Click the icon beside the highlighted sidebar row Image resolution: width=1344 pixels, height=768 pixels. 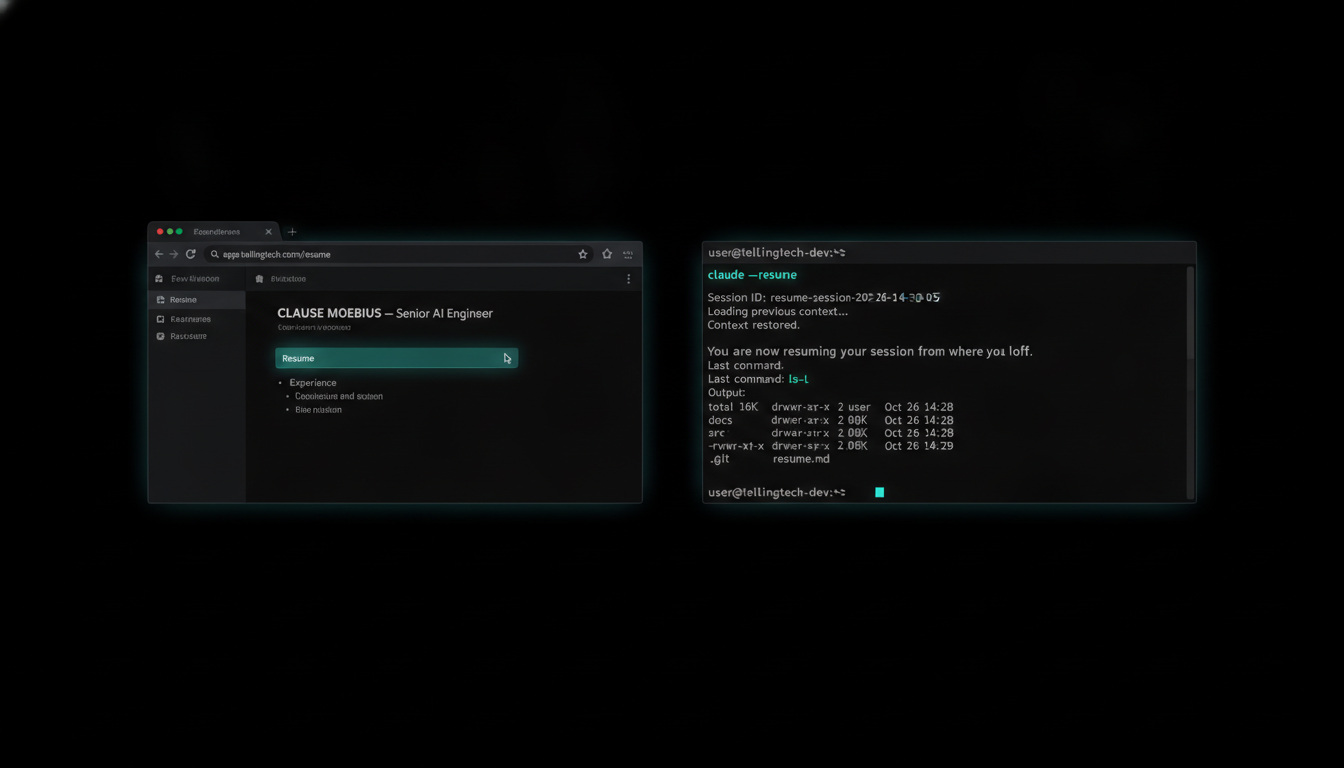pyautogui.click(x=160, y=300)
